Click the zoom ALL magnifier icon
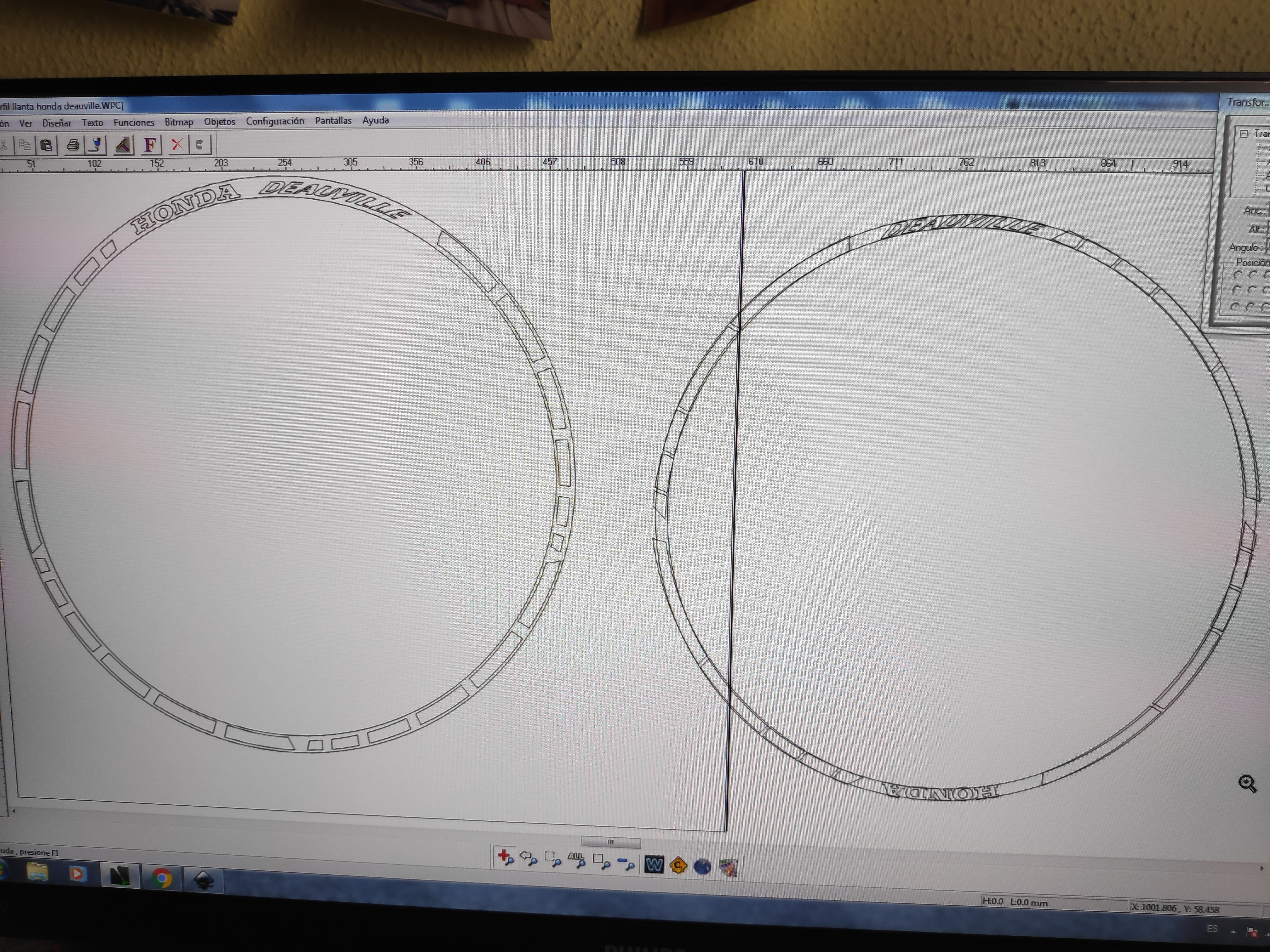Screen dimensions: 1270x952 [x=576, y=860]
